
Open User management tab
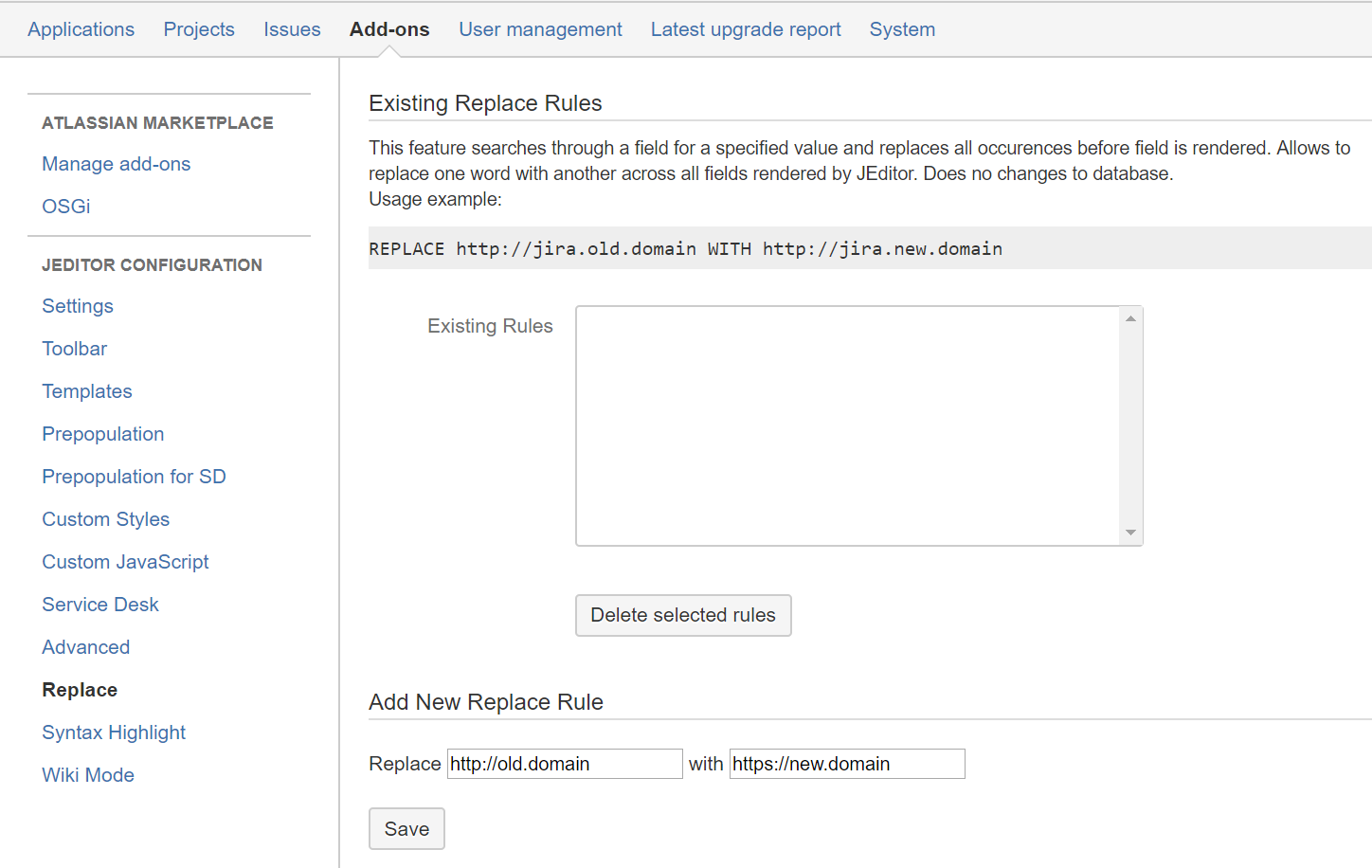click(x=540, y=29)
